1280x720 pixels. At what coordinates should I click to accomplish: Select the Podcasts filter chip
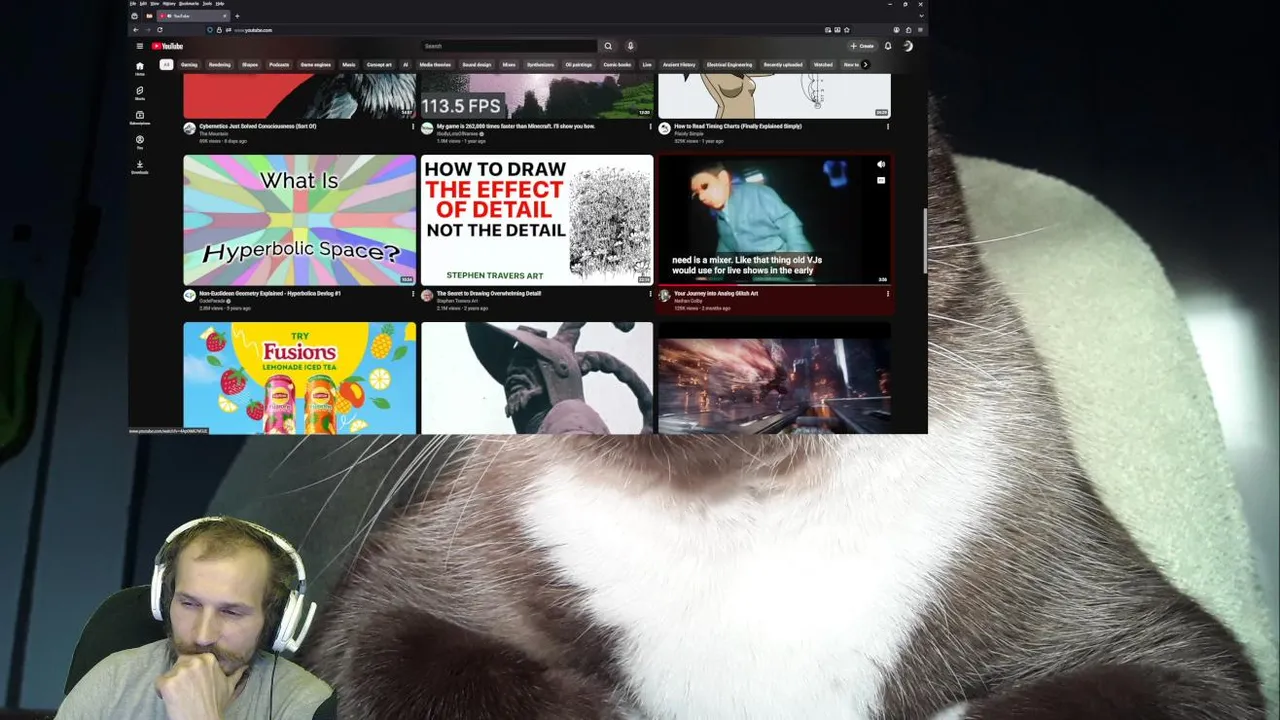(279, 65)
